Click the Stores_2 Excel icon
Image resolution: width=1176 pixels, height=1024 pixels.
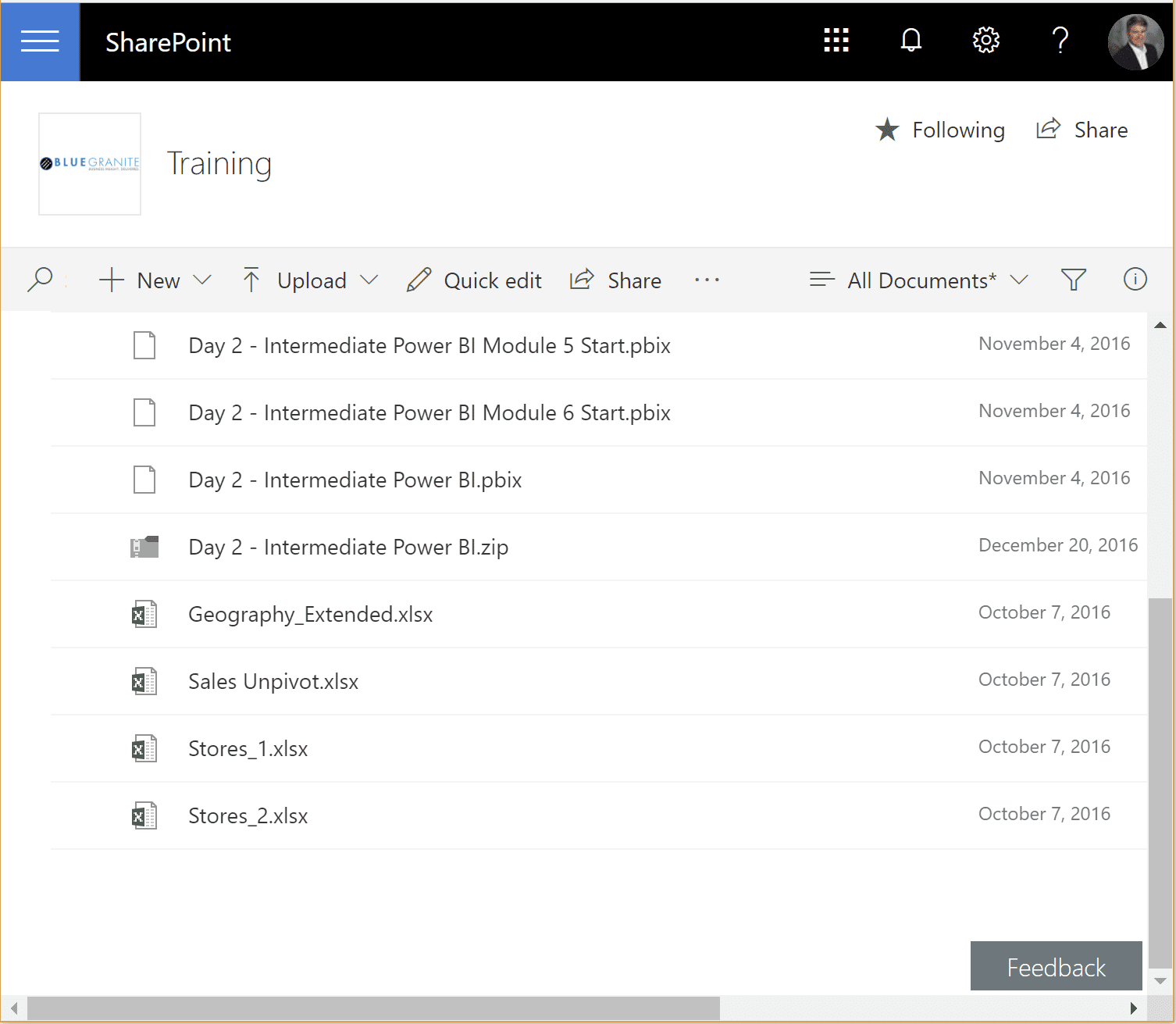(x=144, y=815)
